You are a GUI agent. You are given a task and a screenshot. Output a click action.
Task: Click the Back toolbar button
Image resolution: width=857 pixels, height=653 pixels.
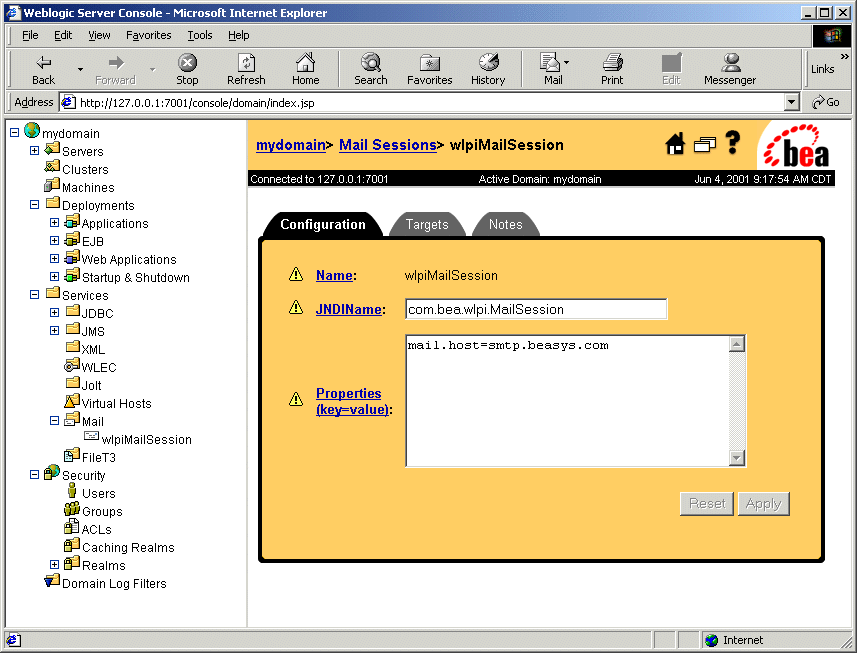[43, 70]
